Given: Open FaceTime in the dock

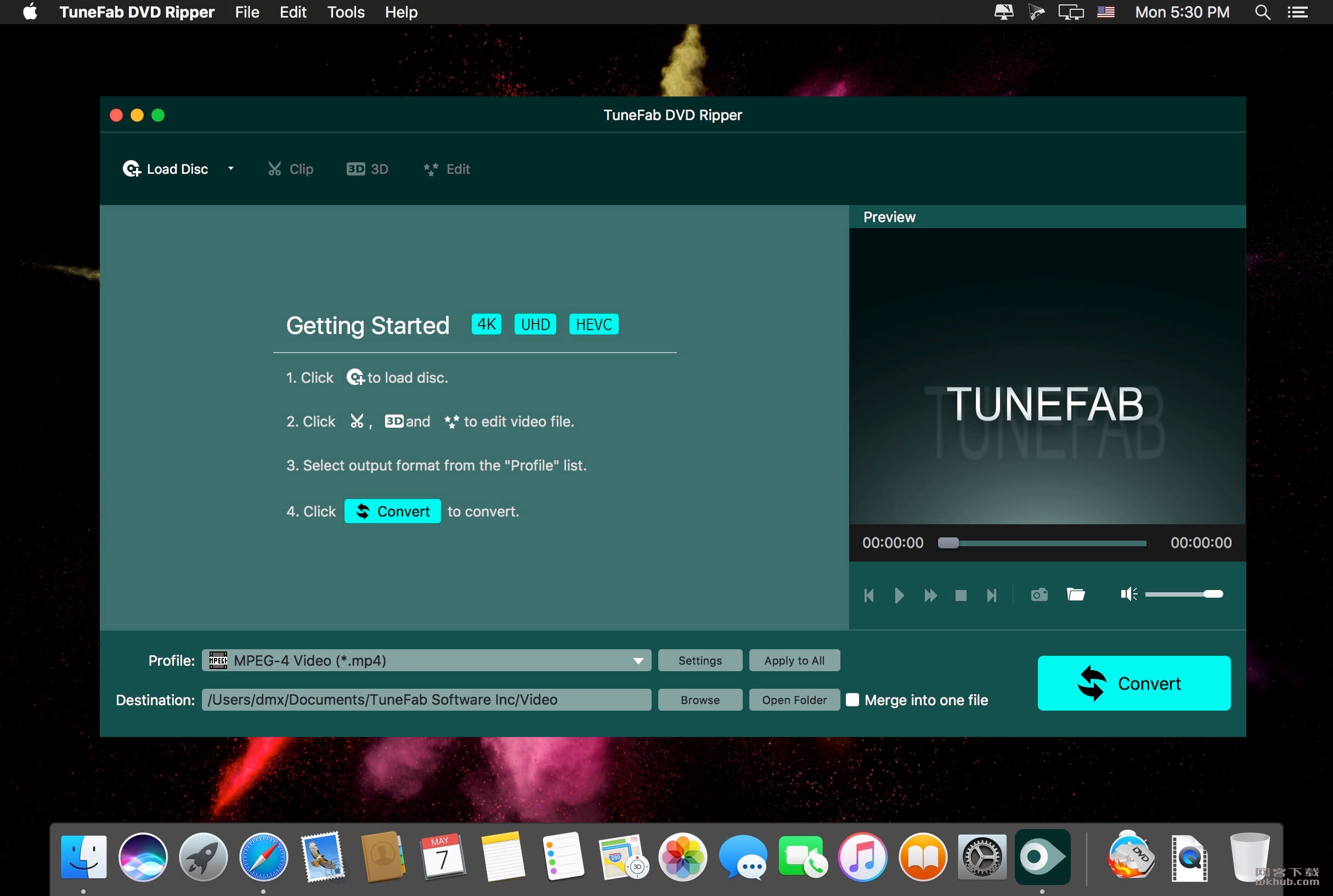Looking at the screenshot, I should pos(803,857).
